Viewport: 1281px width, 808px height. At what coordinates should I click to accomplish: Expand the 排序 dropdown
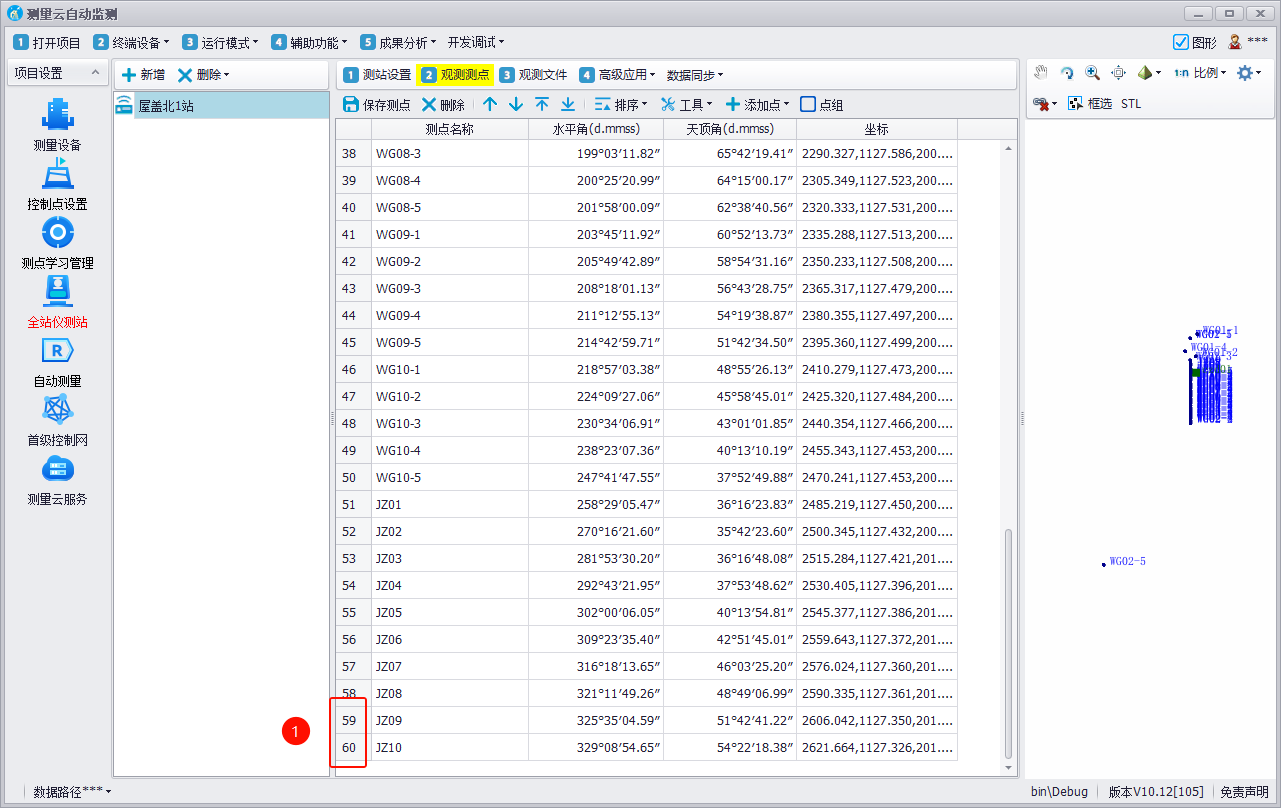click(x=621, y=105)
